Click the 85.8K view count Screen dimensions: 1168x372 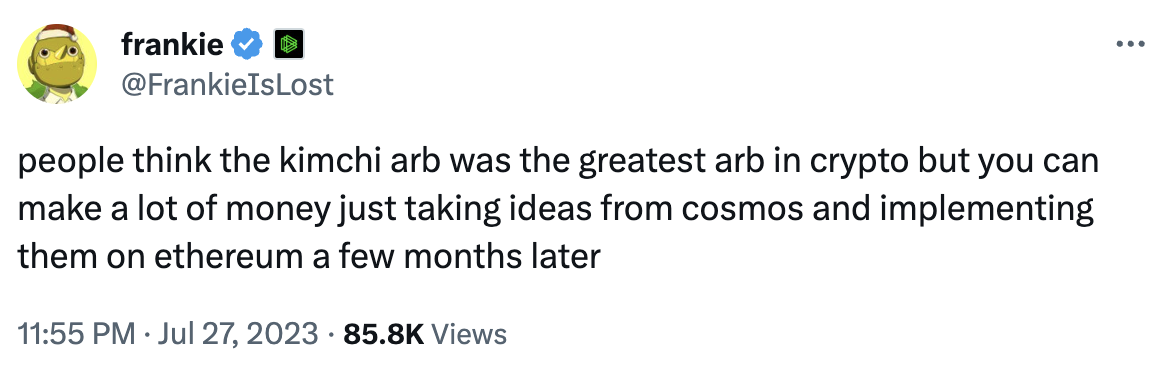coord(383,333)
